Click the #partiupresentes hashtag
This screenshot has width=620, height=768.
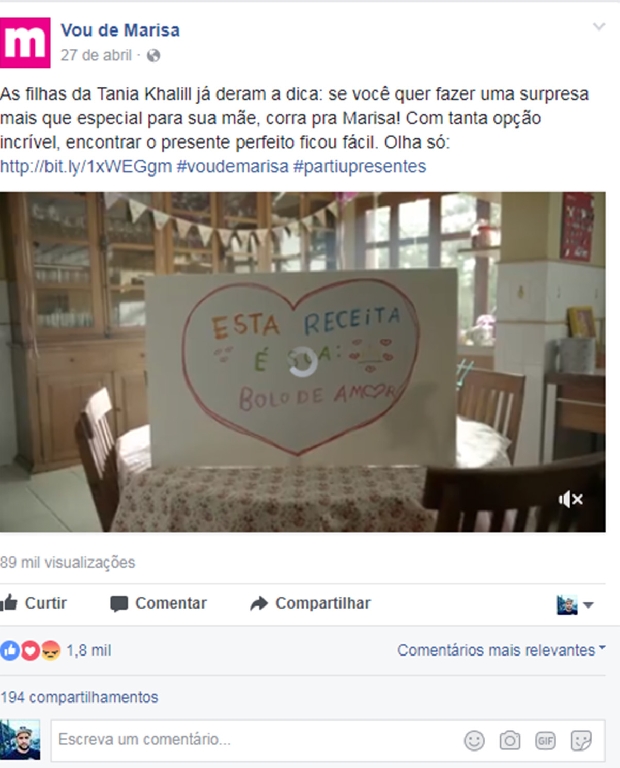[x=359, y=167]
